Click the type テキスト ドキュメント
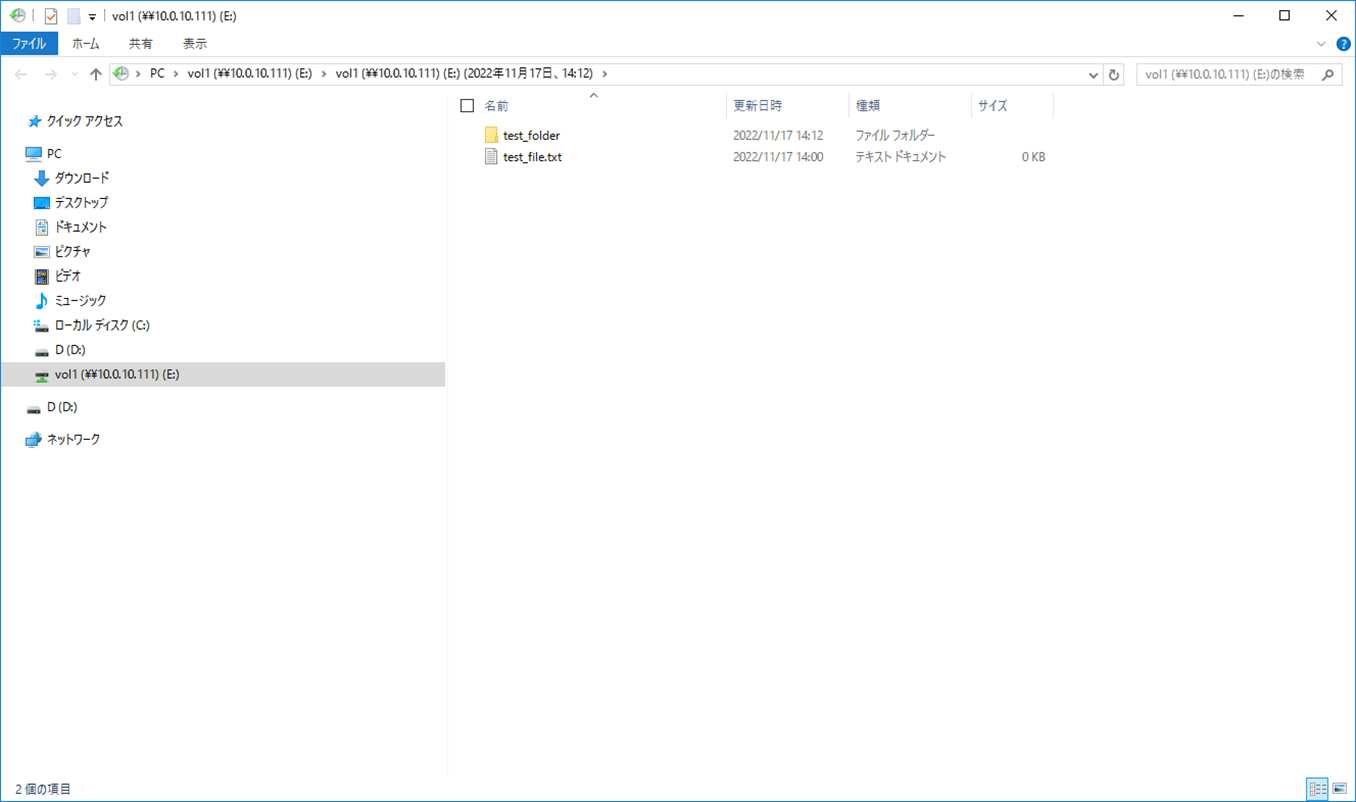 (x=900, y=157)
